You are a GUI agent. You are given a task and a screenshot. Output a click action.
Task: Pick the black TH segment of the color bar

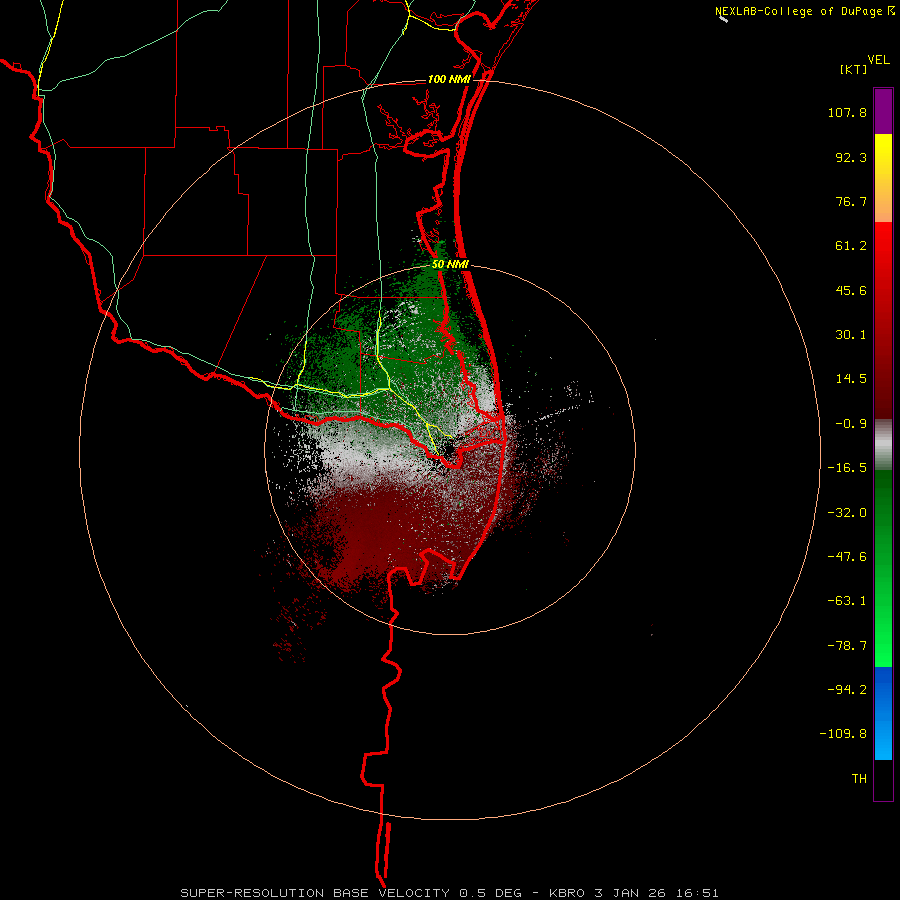tap(883, 779)
